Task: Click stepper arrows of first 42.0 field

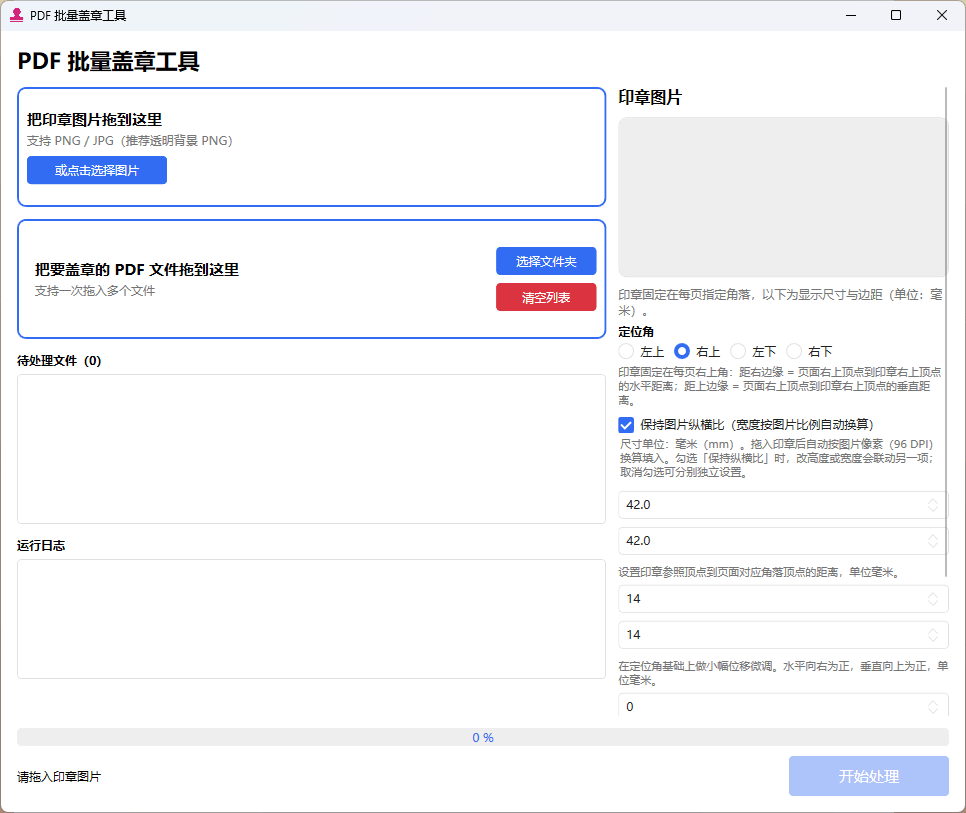Action: pos(933,505)
